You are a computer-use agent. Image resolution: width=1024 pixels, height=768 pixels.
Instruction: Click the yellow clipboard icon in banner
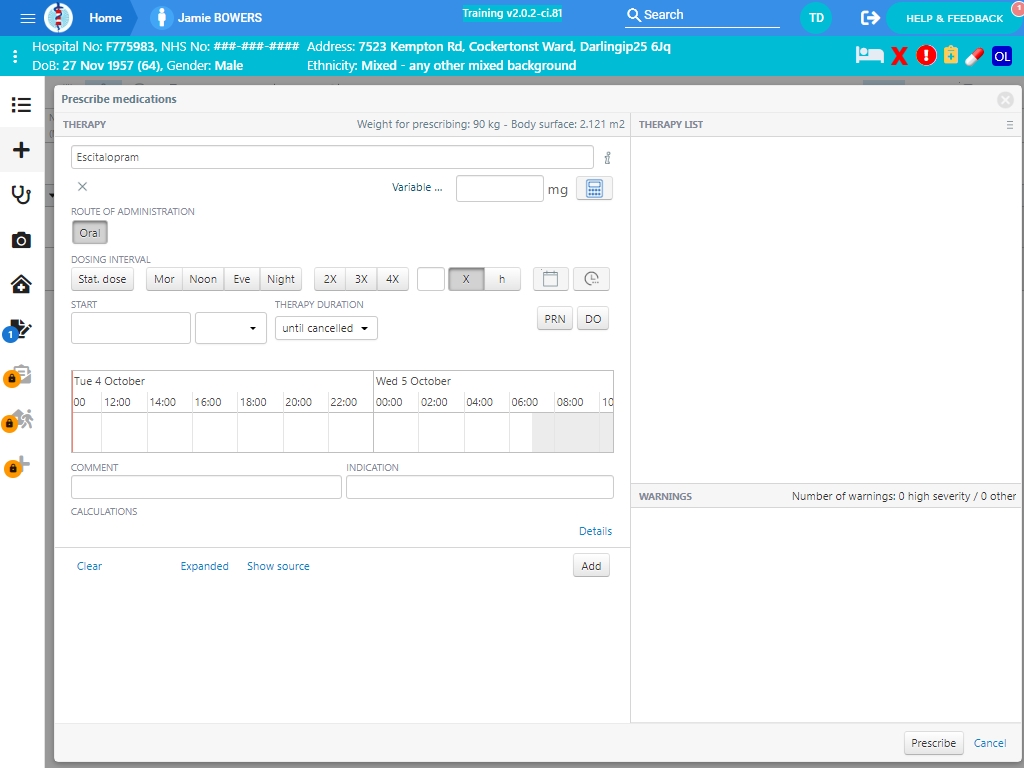point(951,55)
